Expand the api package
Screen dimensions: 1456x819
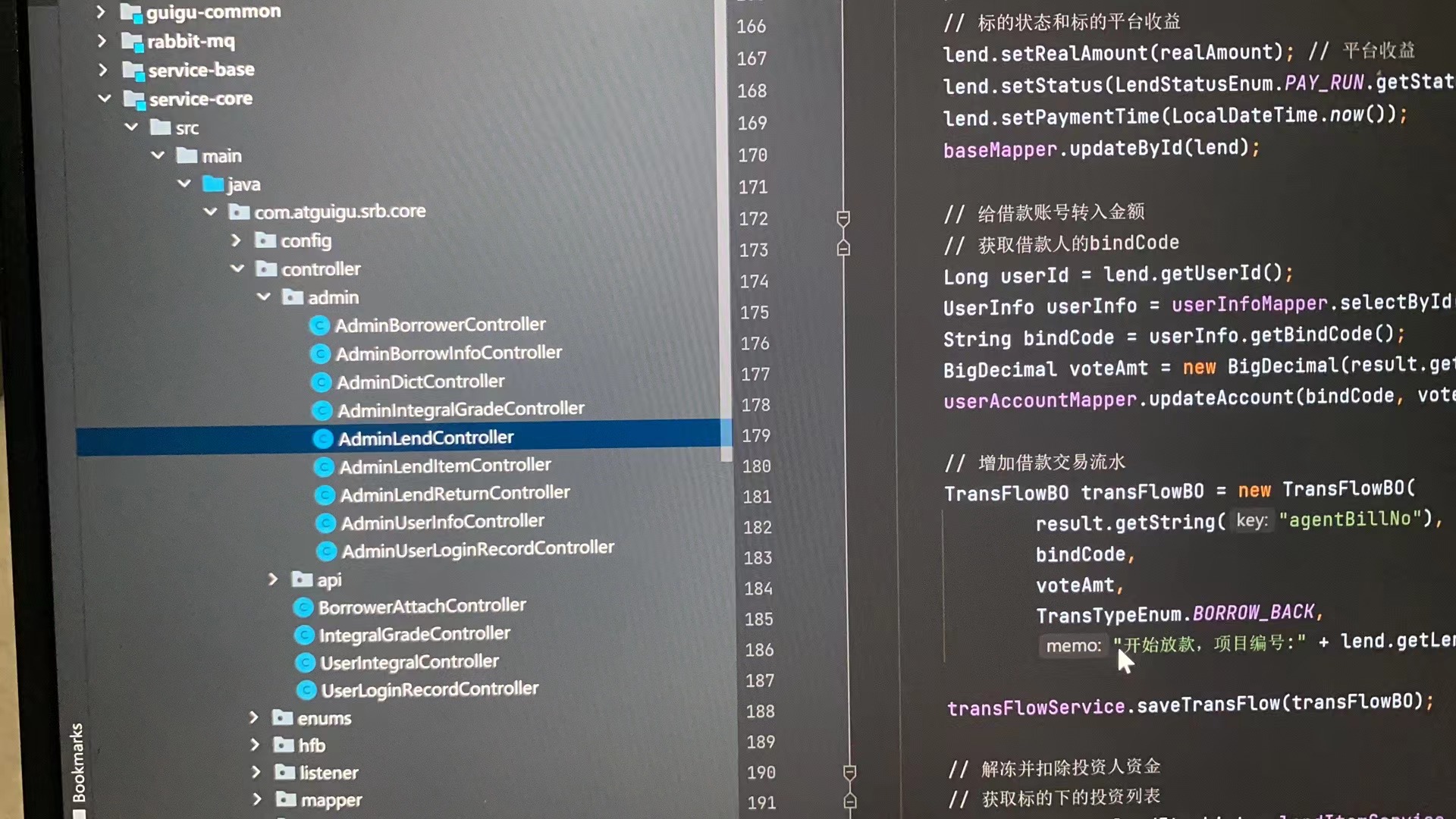pyautogui.click(x=273, y=579)
